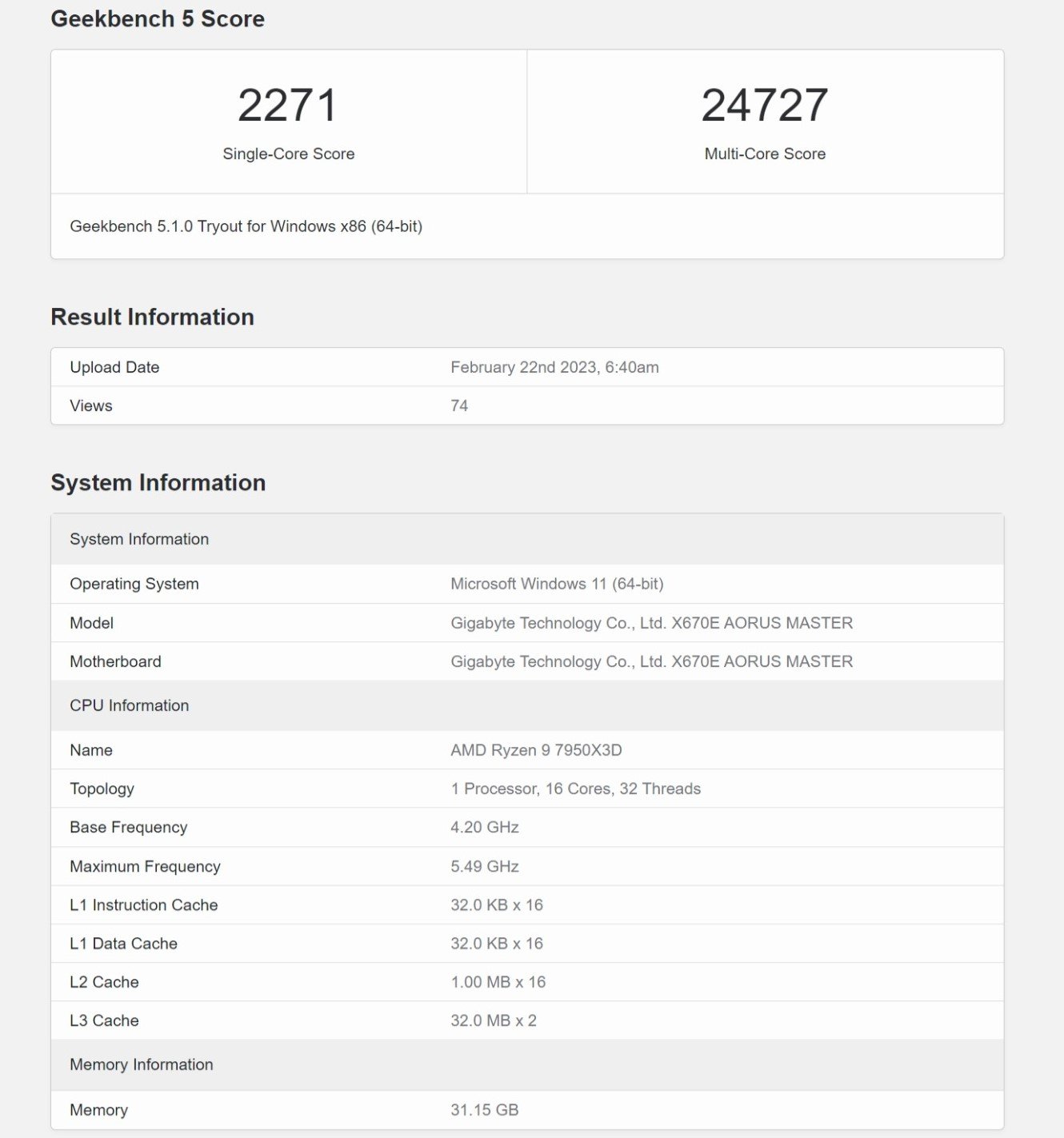Click the Result Information heading
Screen dimensions: 1064x1138
(x=152, y=317)
